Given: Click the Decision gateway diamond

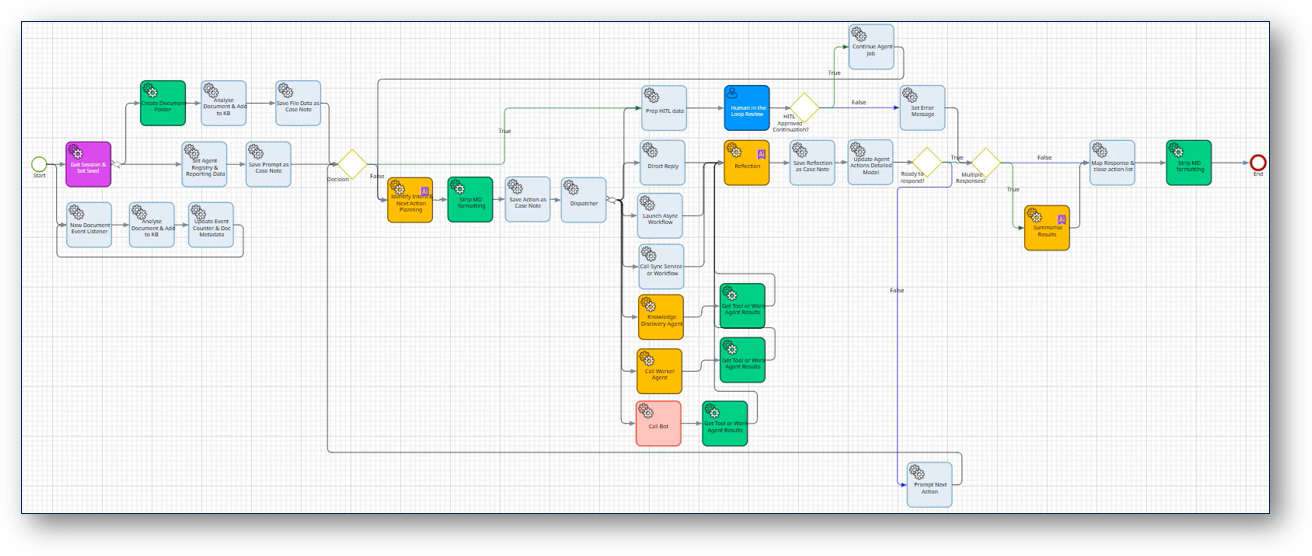Looking at the screenshot, I should coord(351,164).
